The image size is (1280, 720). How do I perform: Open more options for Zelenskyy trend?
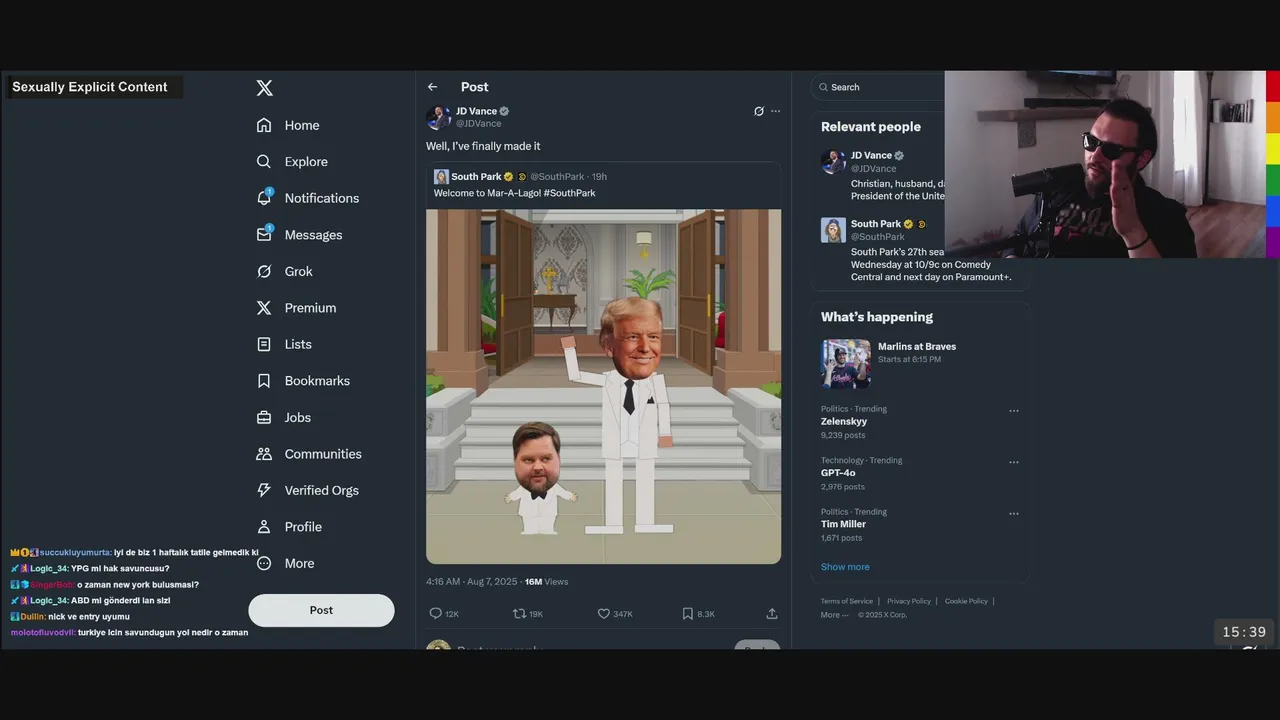(1014, 411)
